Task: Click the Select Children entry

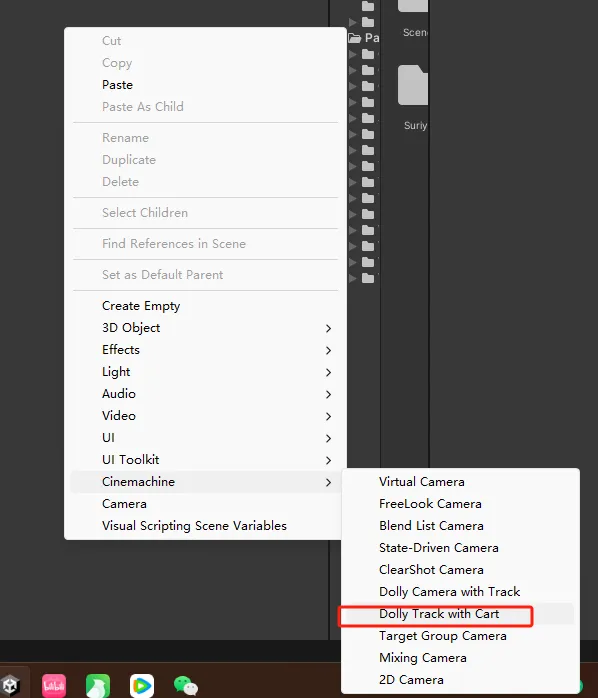Action: [205, 212]
